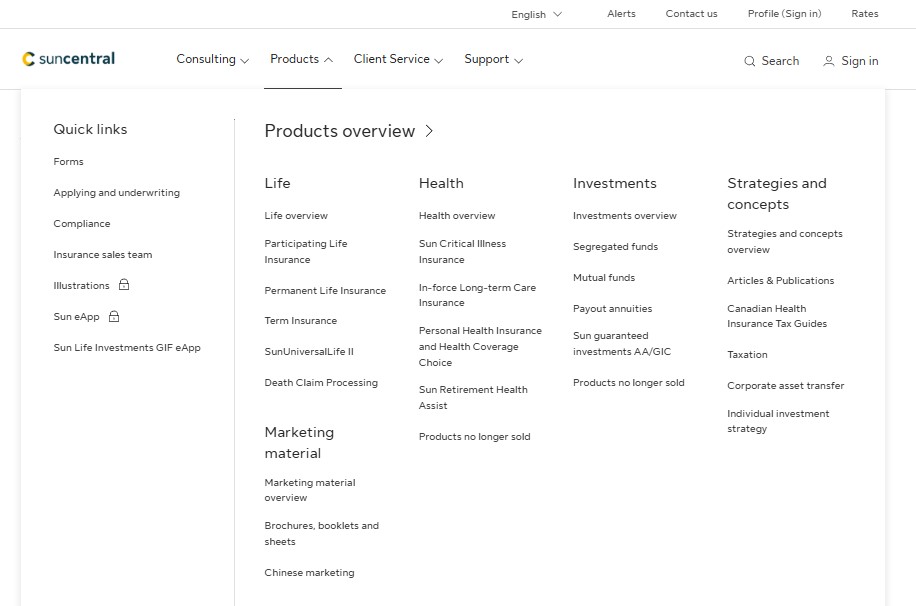Open the English language dropdown
Screen dimensions: 916x606
pyautogui.click(x=536, y=14)
